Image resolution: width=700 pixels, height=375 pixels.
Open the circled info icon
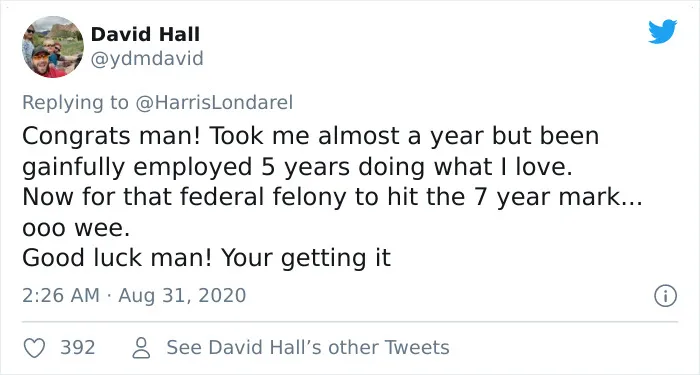pyautogui.click(x=665, y=296)
